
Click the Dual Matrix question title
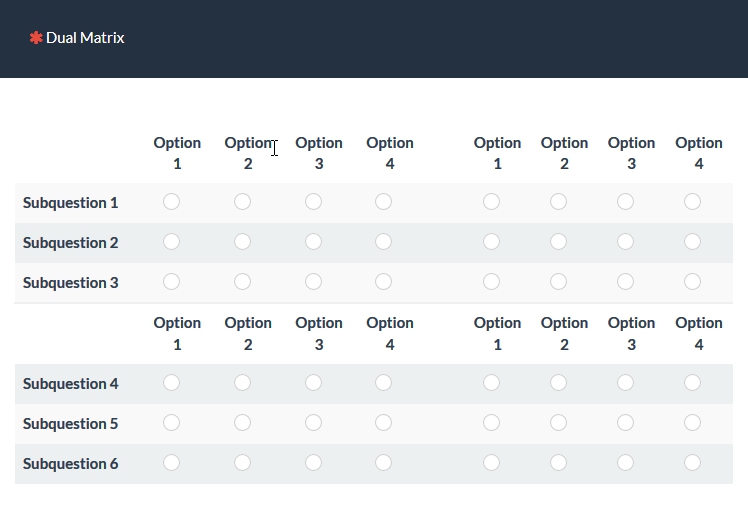pyautogui.click(x=85, y=38)
